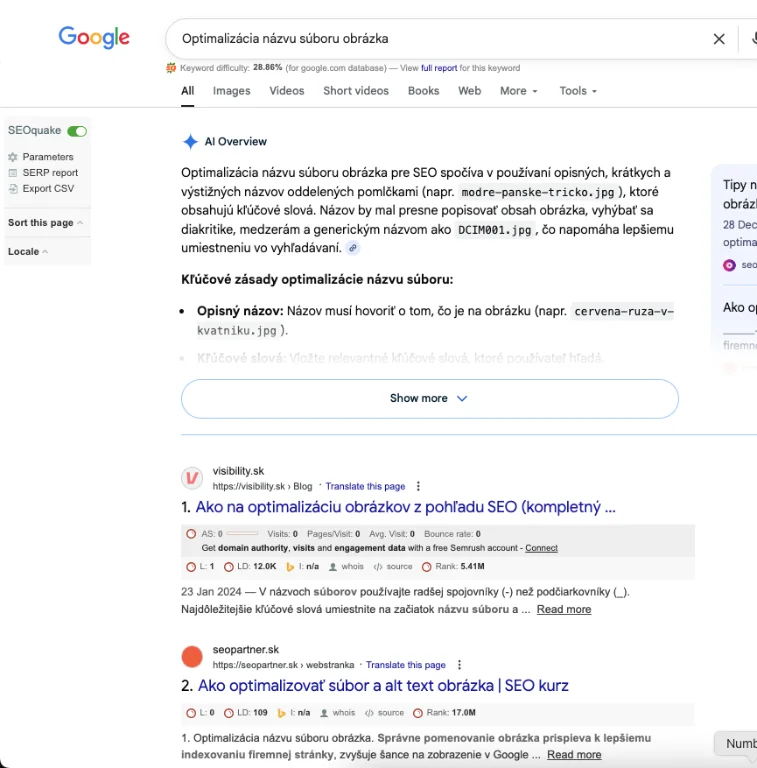Image resolution: width=757 pixels, height=768 pixels.
Task: Expand the Locale section
Action: (x=28, y=251)
